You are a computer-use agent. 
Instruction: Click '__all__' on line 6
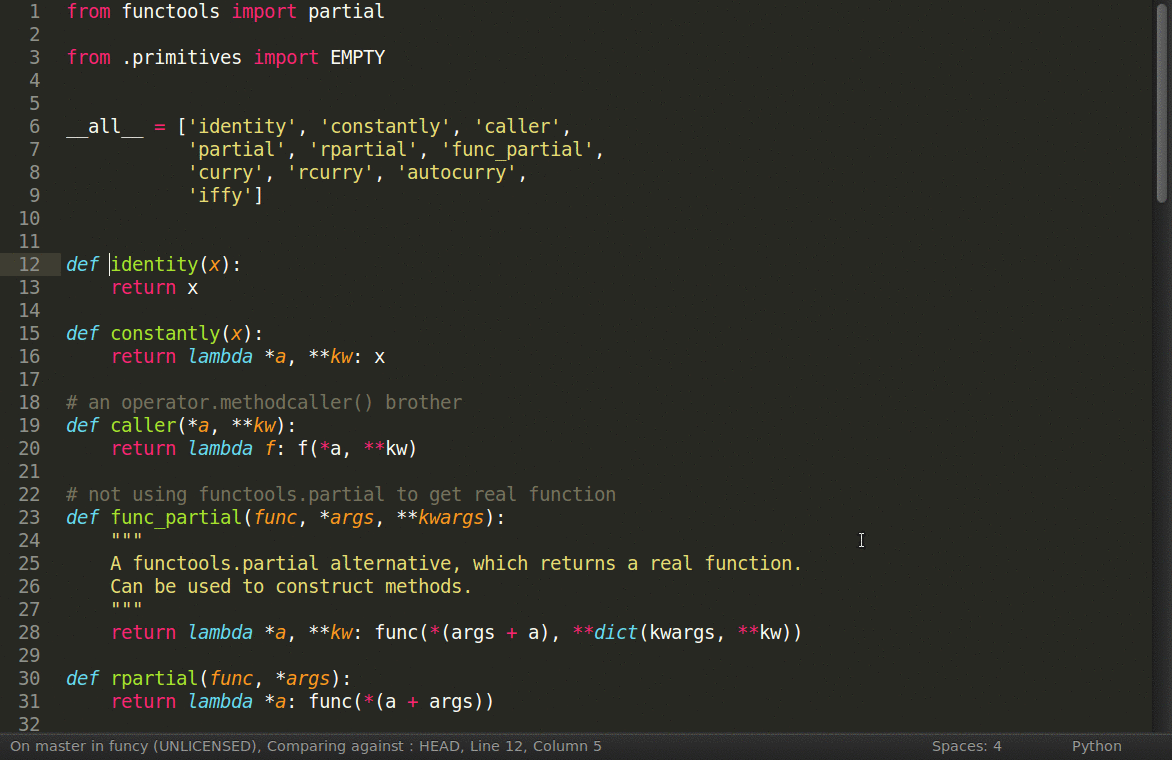(105, 126)
